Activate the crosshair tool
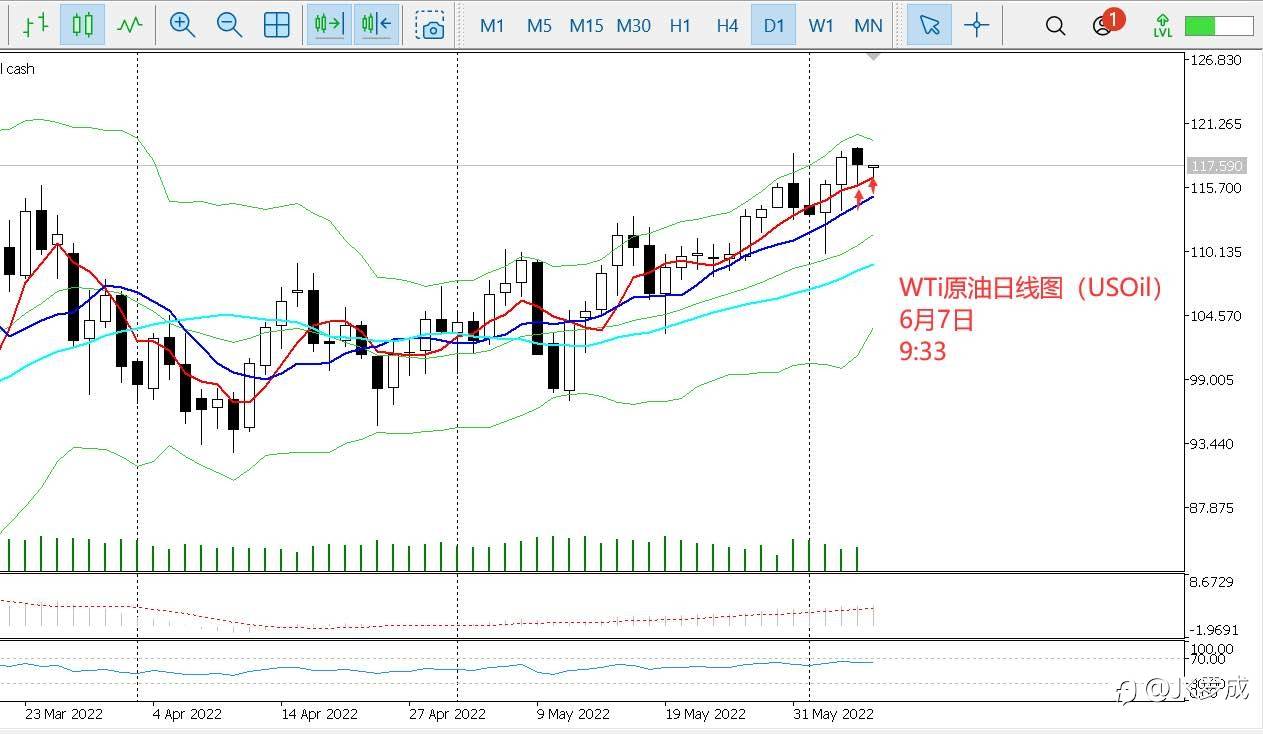The height and width of the screenshot is (734, 1263). 977,25
